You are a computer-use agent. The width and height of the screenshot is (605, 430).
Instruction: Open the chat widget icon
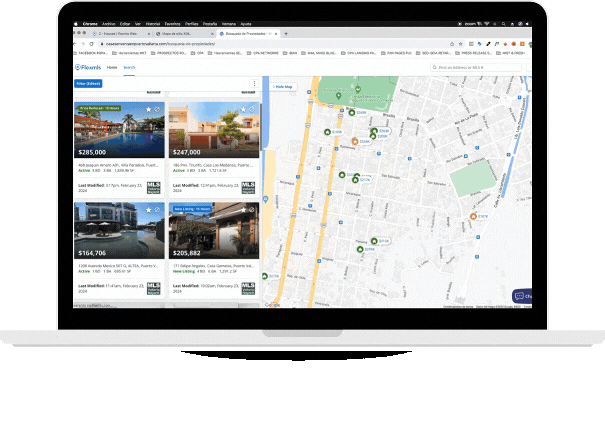pyautogui.click(x=520, y=296)
